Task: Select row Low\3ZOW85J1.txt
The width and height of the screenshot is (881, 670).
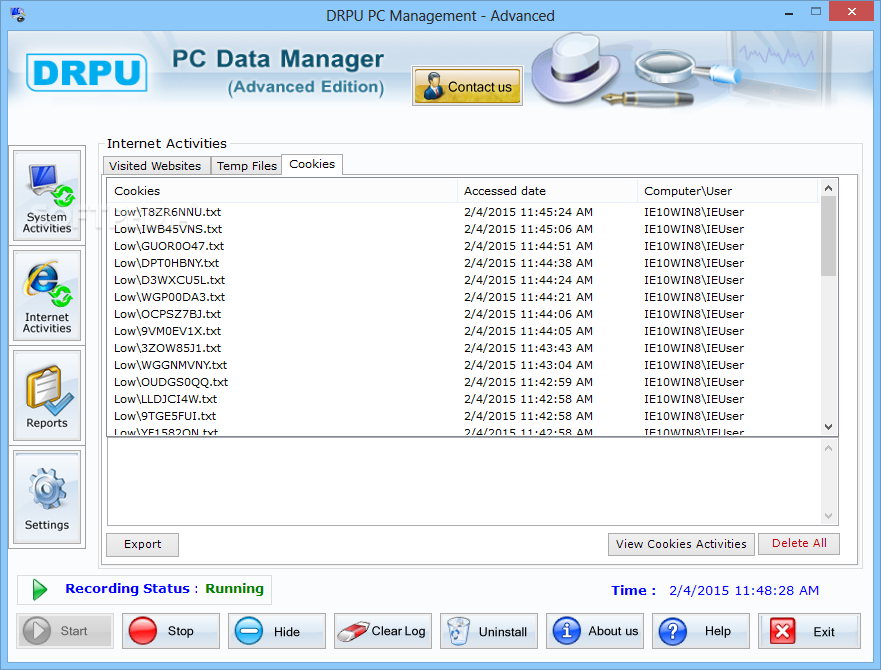Action: tap(463, 348)
